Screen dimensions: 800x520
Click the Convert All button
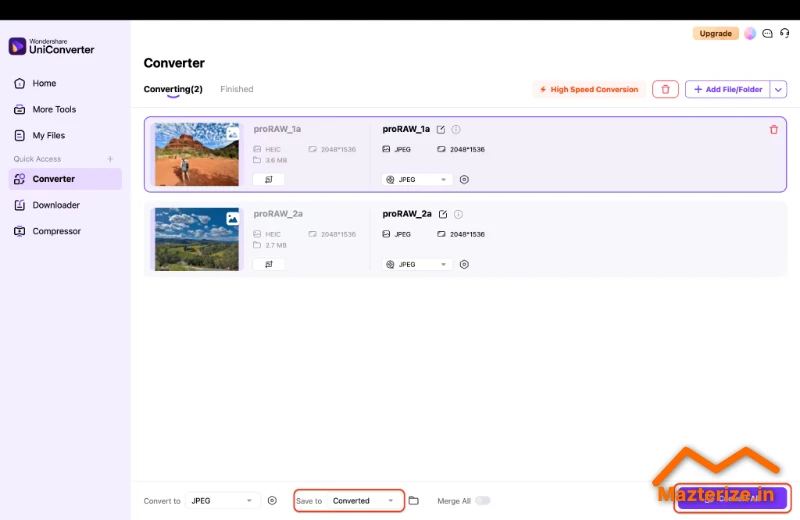tap(732, 498)
